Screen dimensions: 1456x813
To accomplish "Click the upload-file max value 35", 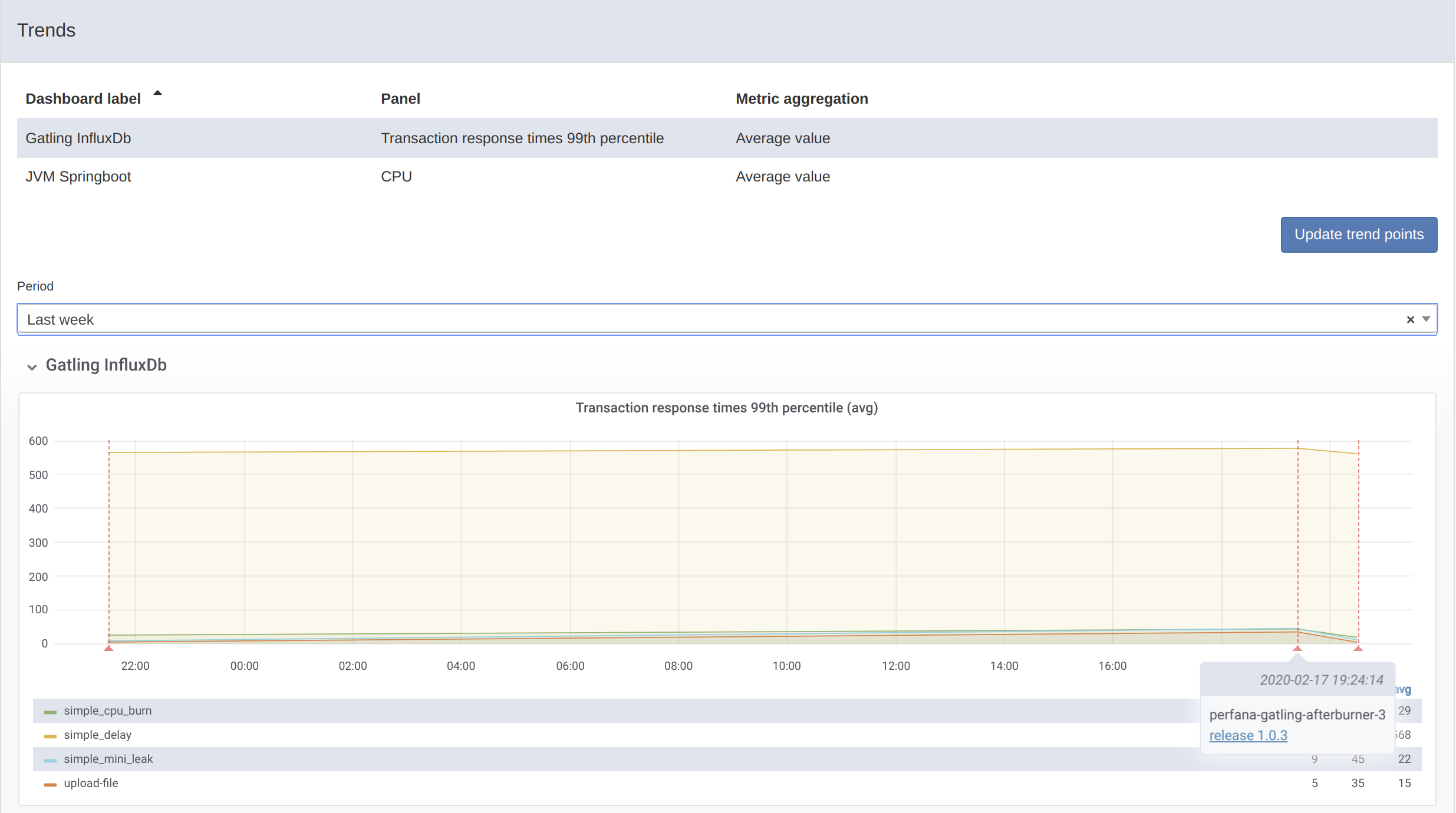I will tap(1358, 783).
